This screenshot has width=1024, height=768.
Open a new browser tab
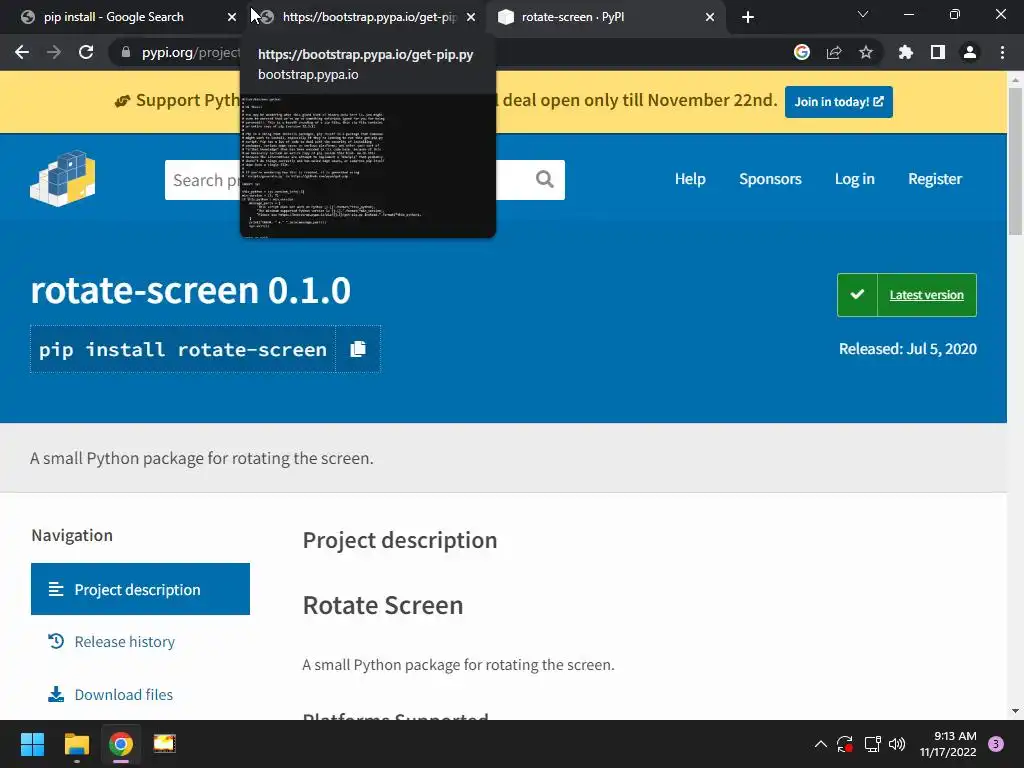(x=748, y=17)
